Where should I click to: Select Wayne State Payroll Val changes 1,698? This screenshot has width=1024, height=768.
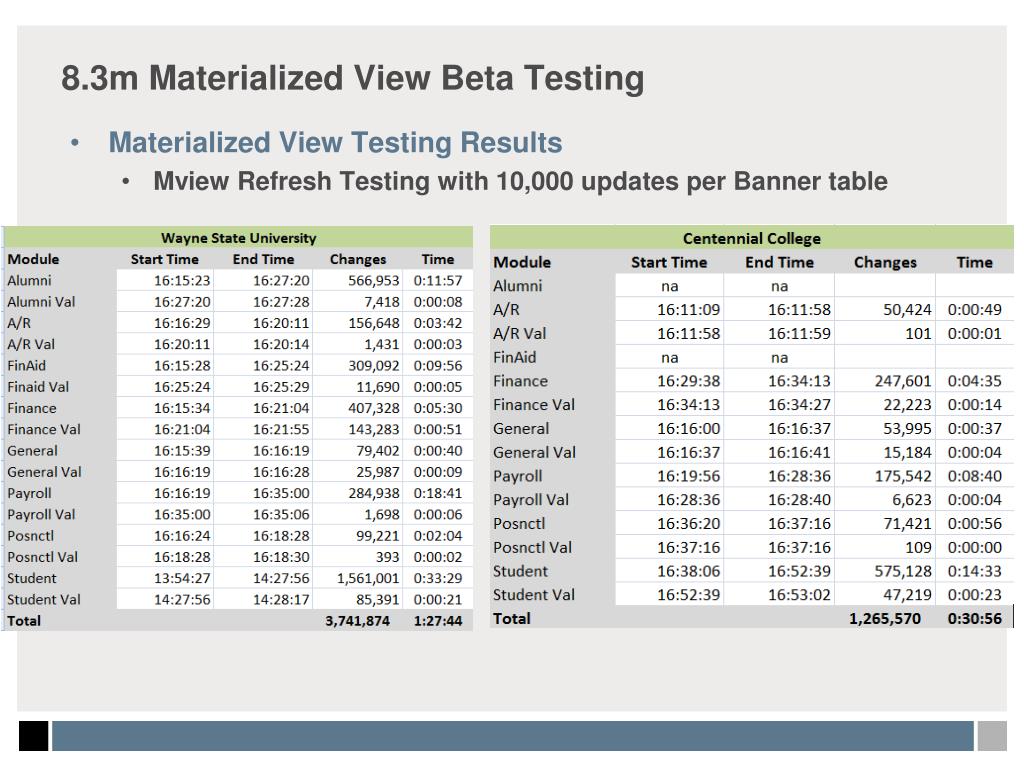coord(381,515)
